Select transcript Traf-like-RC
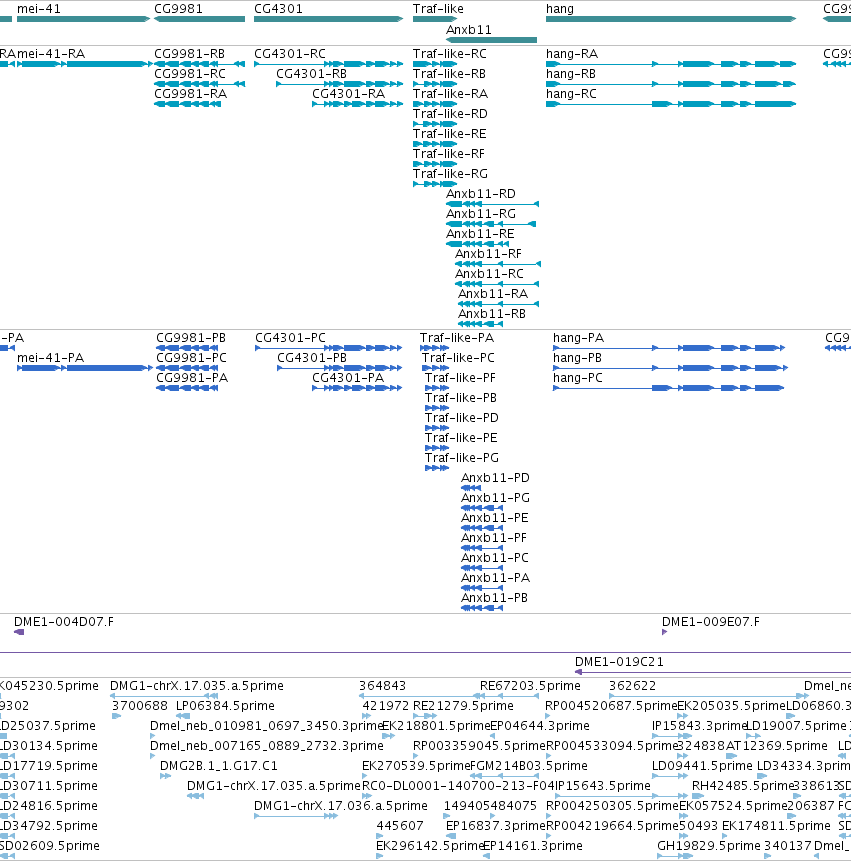851x861 pixels. [435, 64]
